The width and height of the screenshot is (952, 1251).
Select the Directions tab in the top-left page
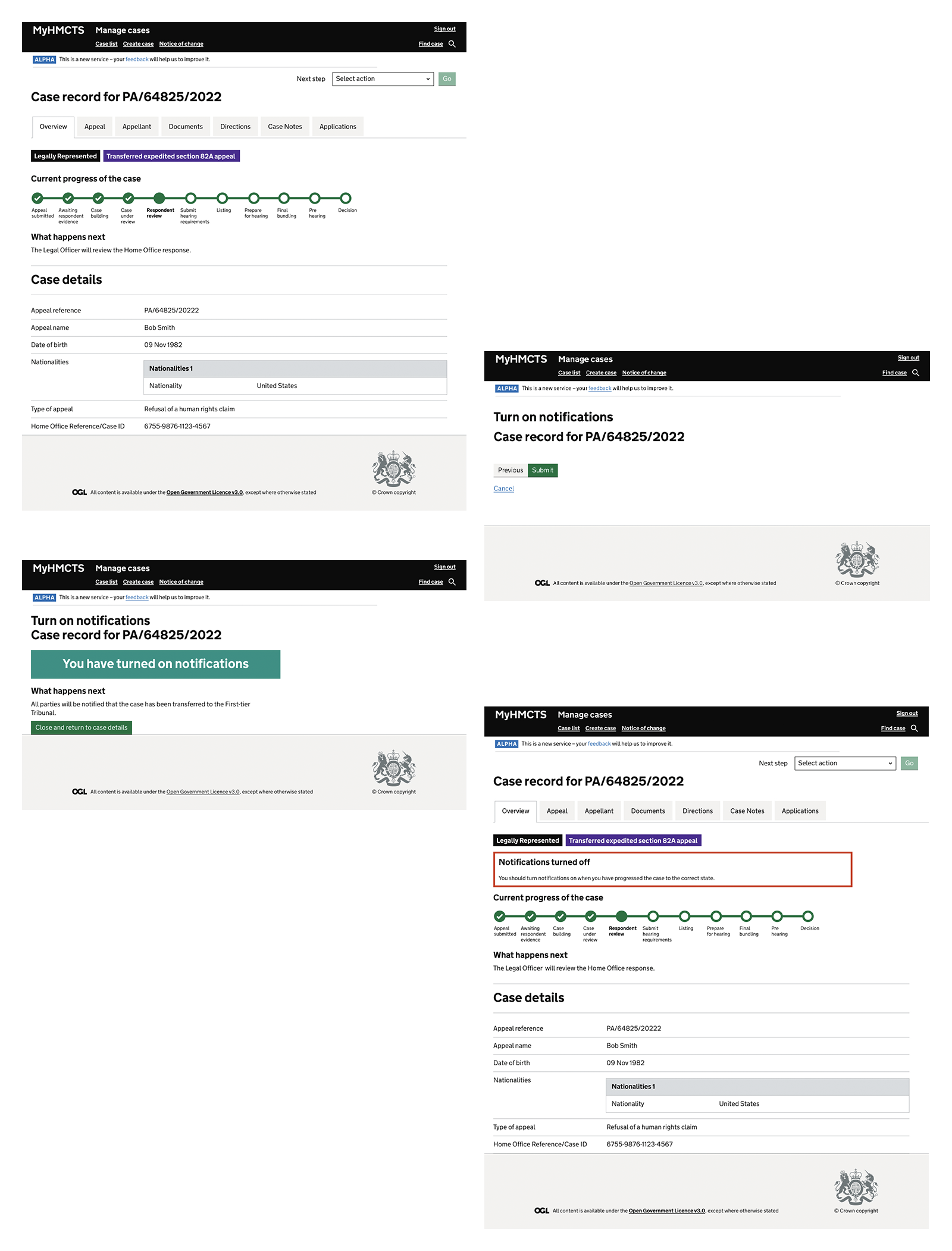click(235, 127)
